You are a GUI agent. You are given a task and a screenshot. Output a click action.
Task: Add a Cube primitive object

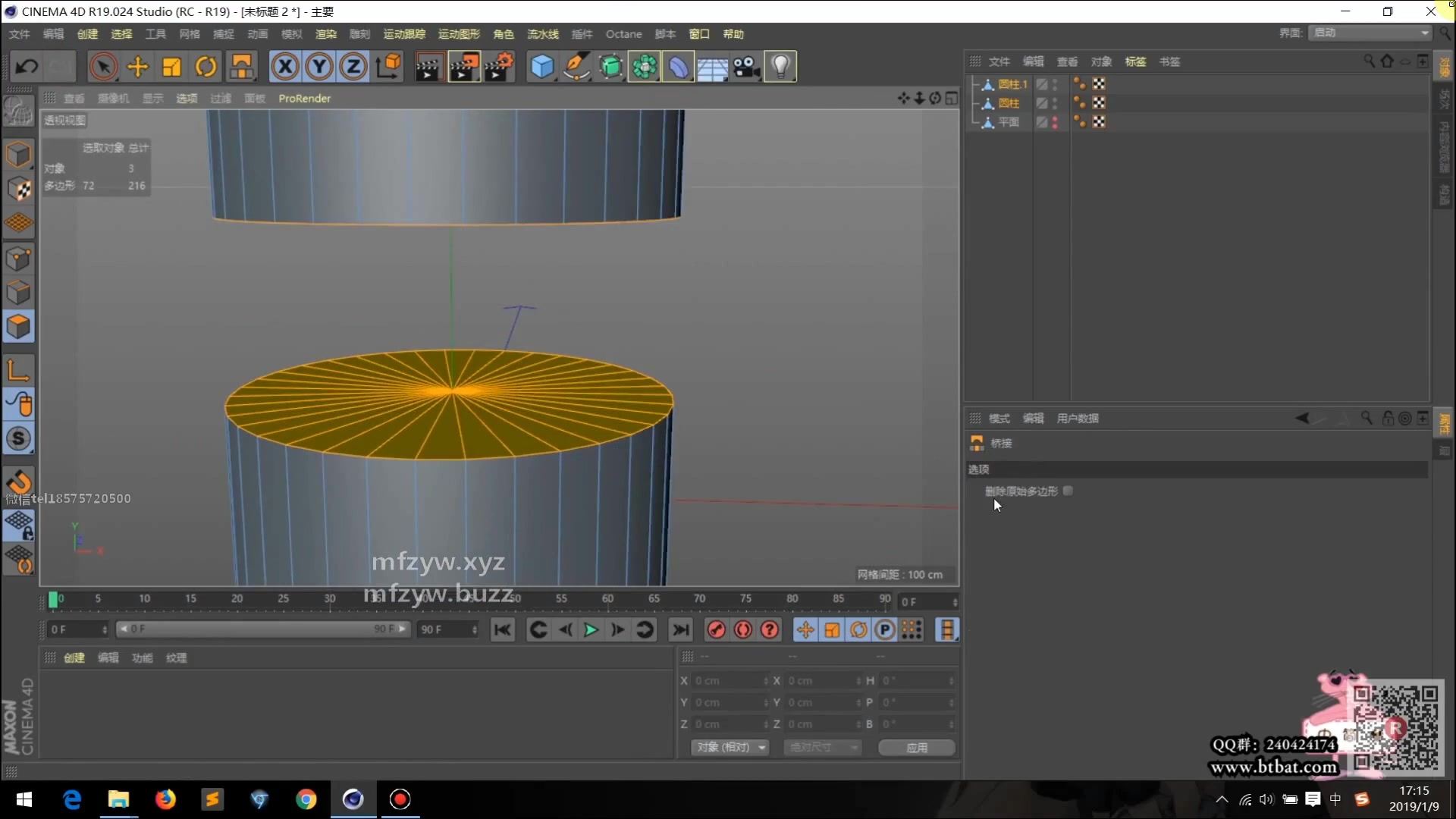tap(542, 67)
